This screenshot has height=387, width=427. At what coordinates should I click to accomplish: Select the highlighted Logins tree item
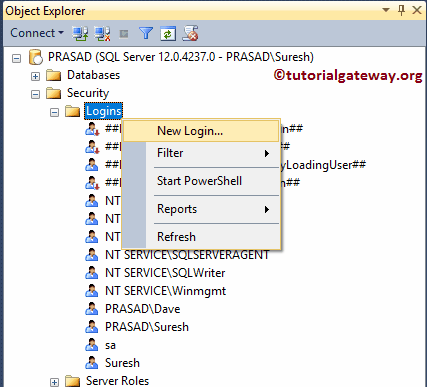103,111
